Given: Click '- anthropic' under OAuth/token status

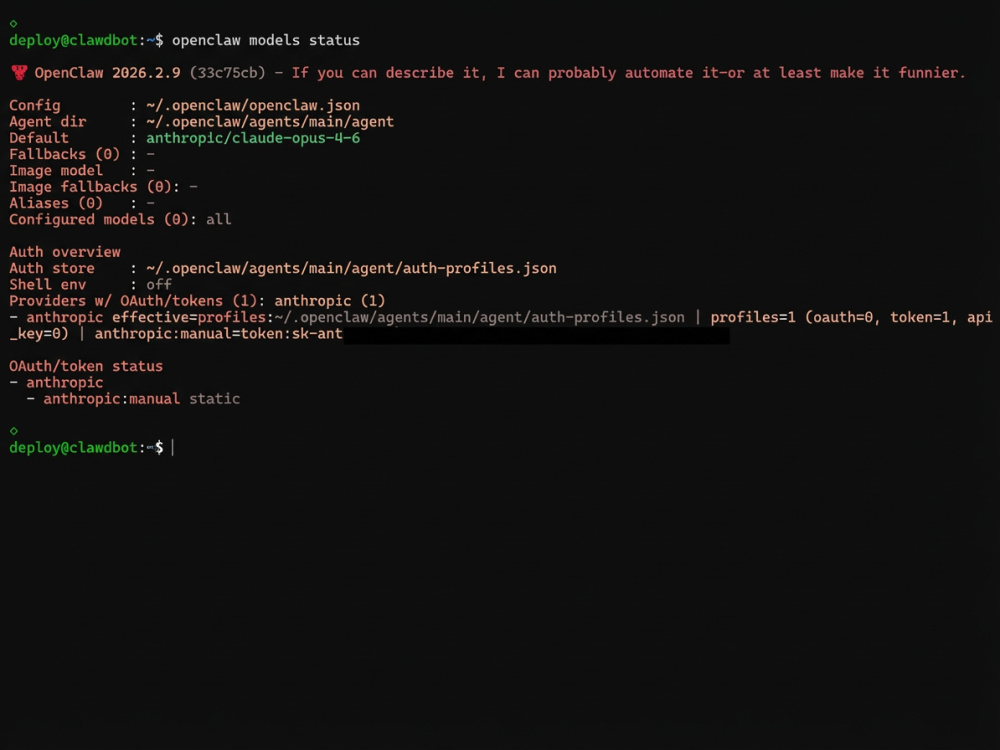Looking at the screenshot, I should 56,383.
